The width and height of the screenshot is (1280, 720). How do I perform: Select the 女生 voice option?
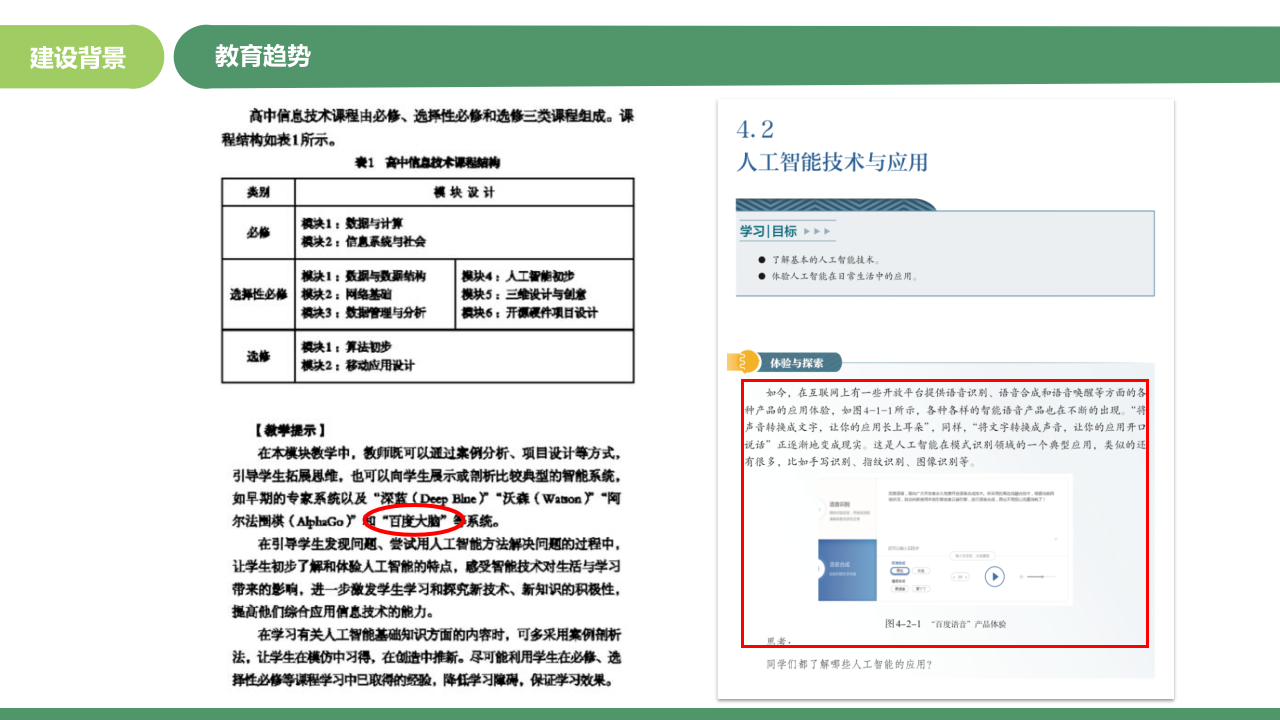coord(921,571)
